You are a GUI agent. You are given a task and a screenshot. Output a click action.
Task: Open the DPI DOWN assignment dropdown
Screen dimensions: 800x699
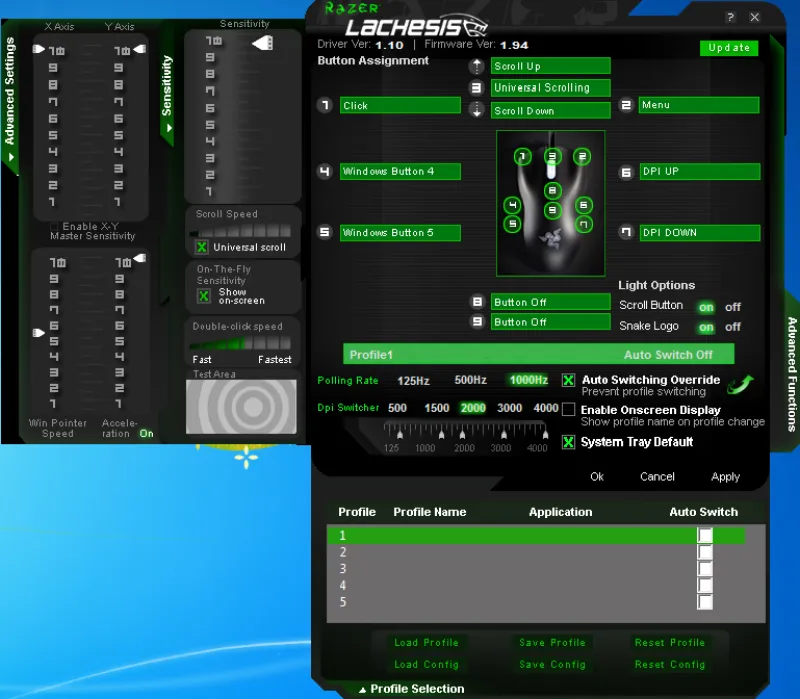point(700,233)
